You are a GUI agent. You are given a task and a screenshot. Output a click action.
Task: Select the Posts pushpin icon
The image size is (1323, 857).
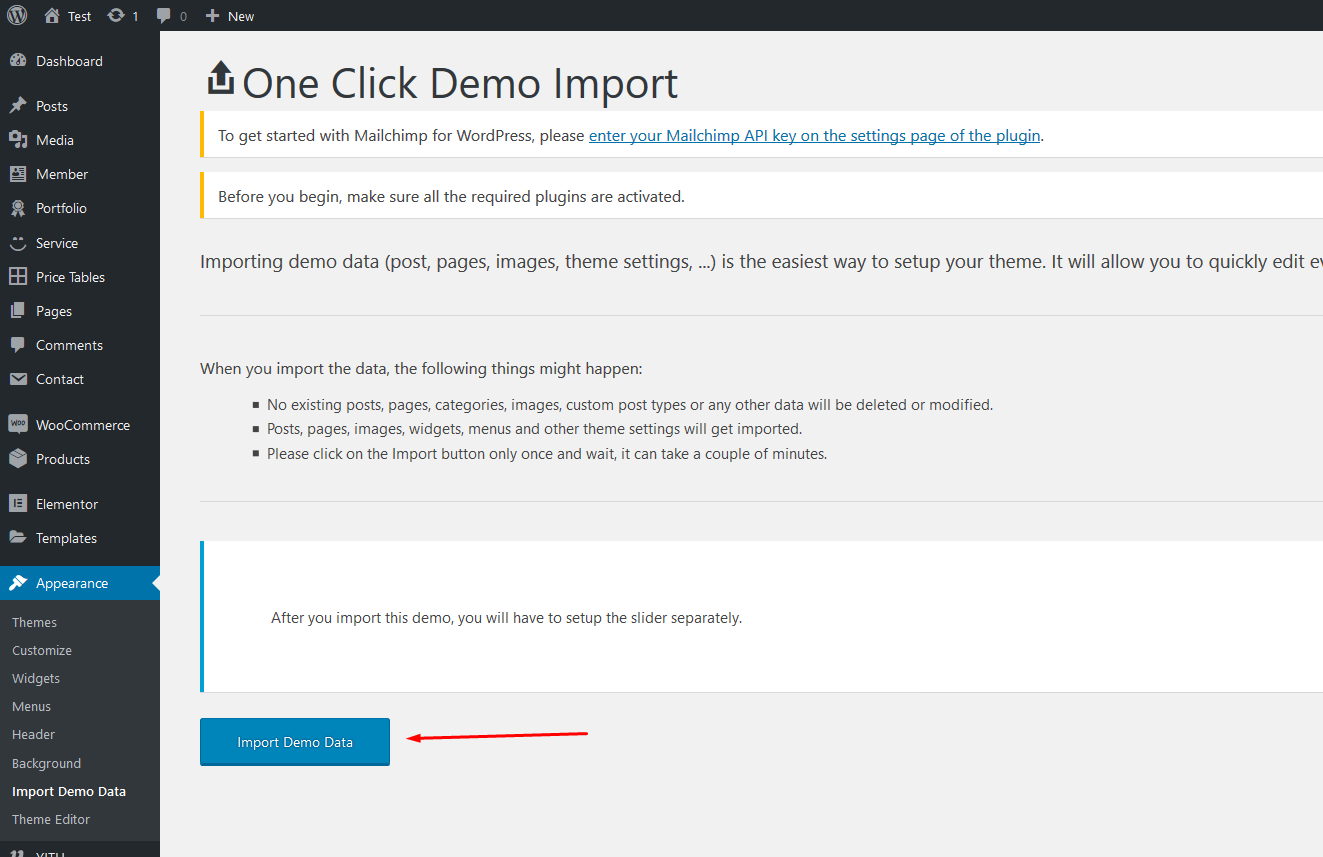(x=18, y=106)
